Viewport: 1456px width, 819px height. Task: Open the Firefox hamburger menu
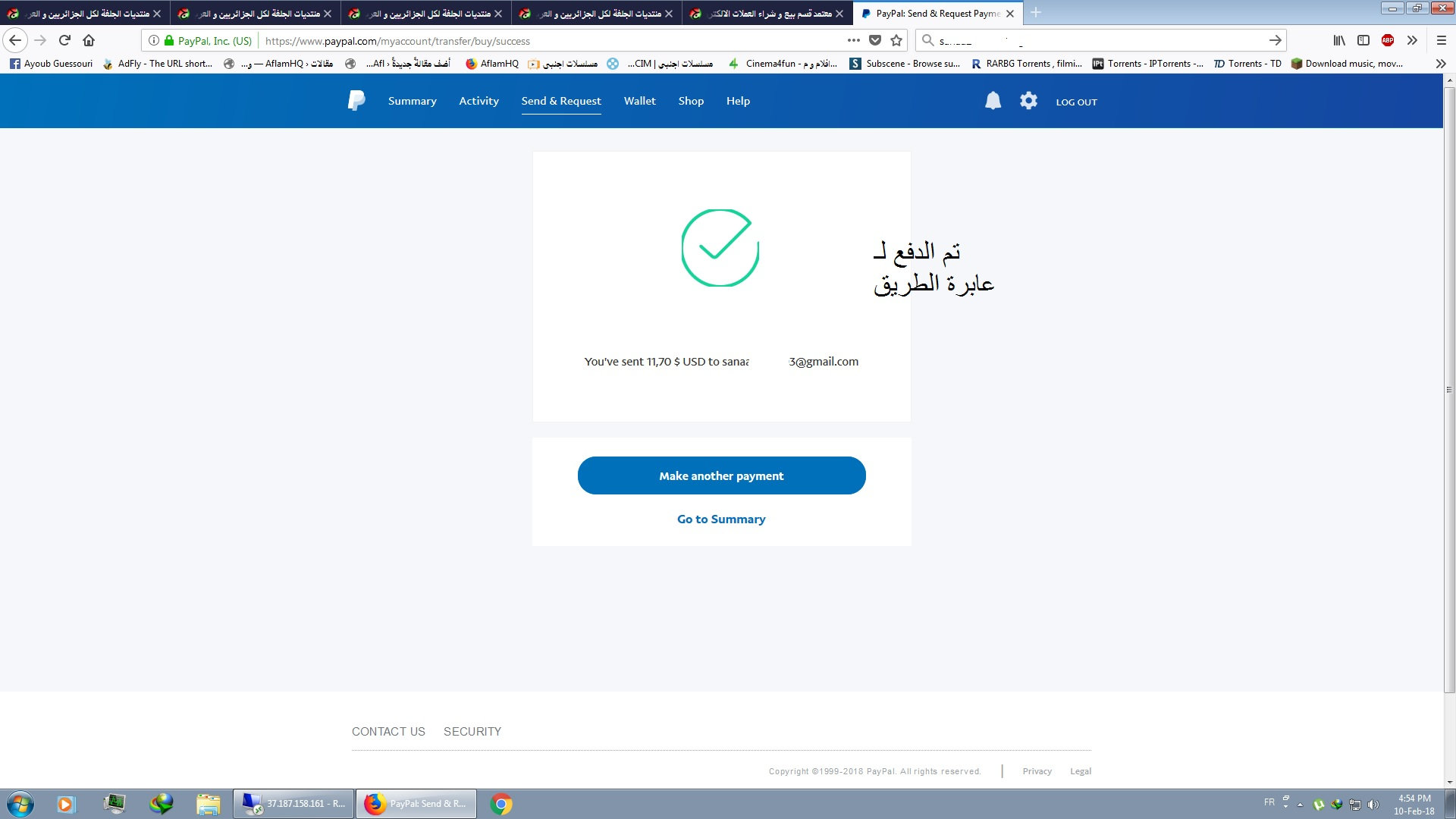pos(1442,40)
